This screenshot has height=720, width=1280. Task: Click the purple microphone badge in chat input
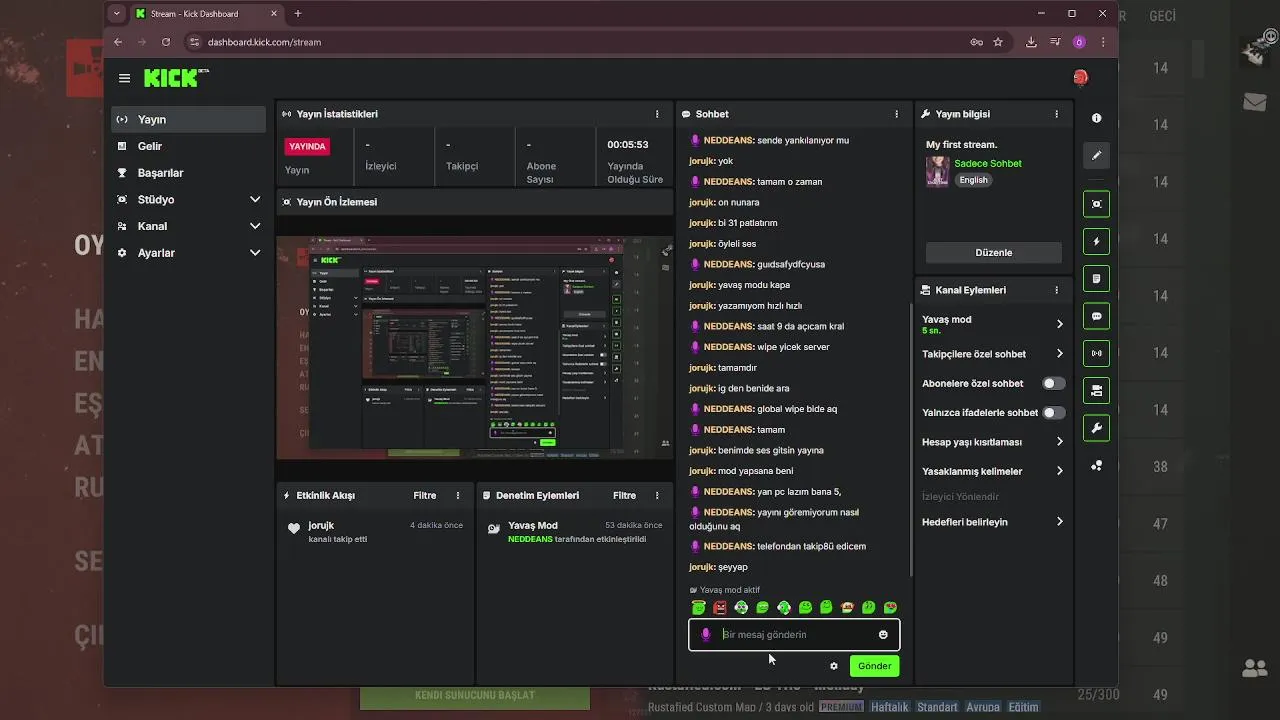point(705,634)
